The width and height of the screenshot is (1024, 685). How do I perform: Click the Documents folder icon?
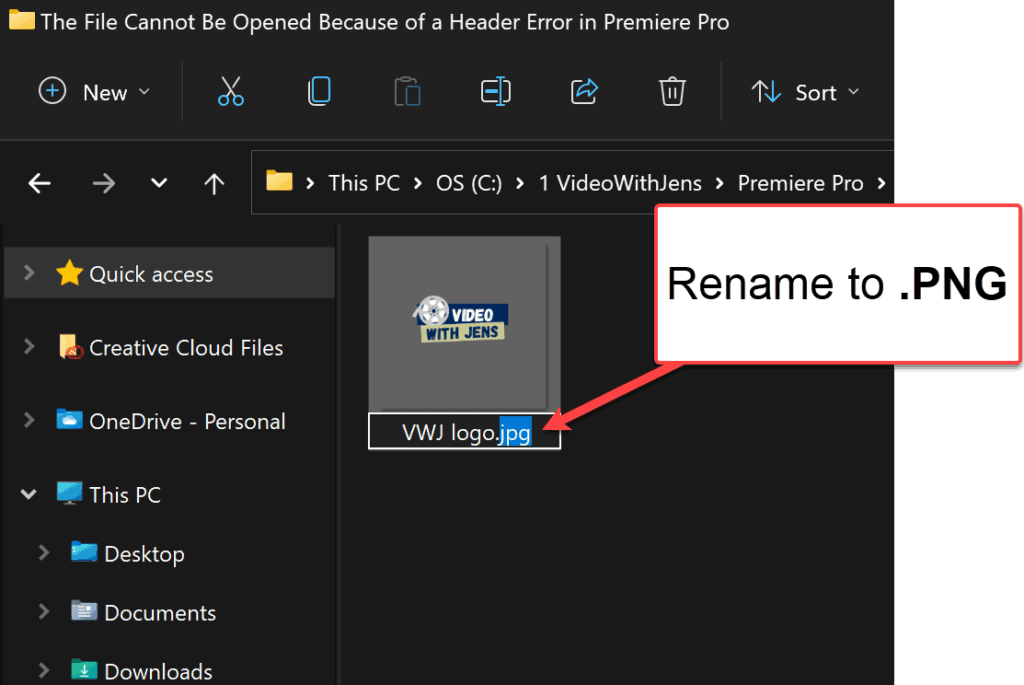[x=84, y=611]
